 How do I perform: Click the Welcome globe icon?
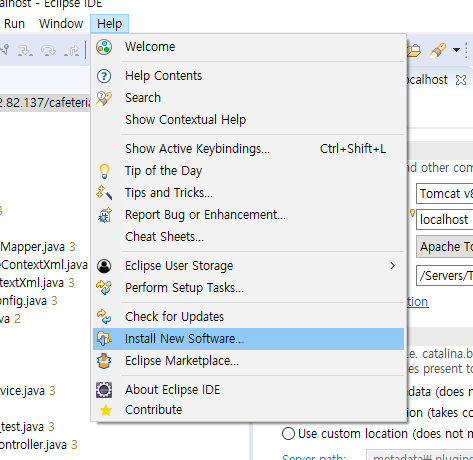(x=104, y=47)
